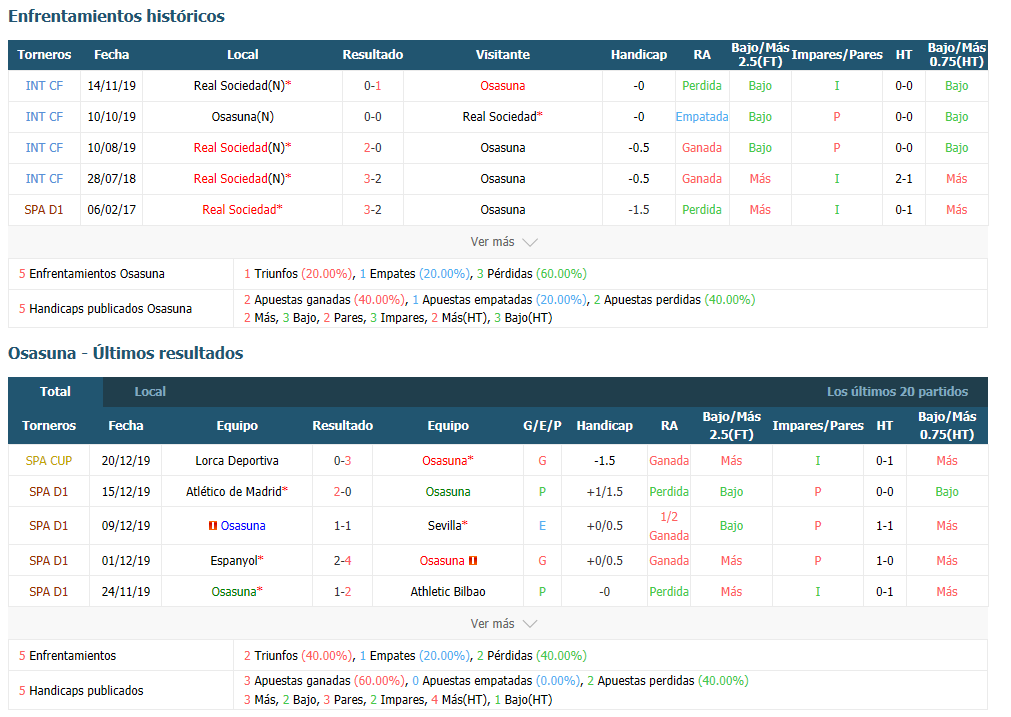Click result 2-0 in the 10/08/19 row

tap(373, 148)
